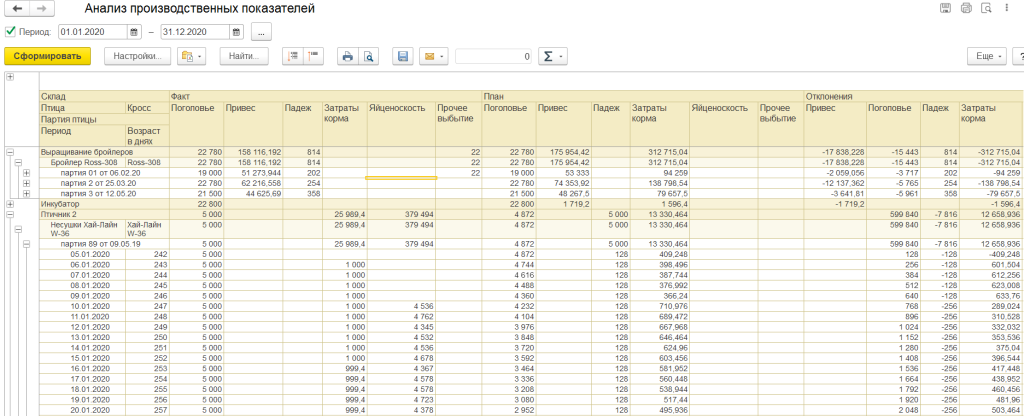
Task: Click the back navigation arrow
Action: tap(17, 9)
